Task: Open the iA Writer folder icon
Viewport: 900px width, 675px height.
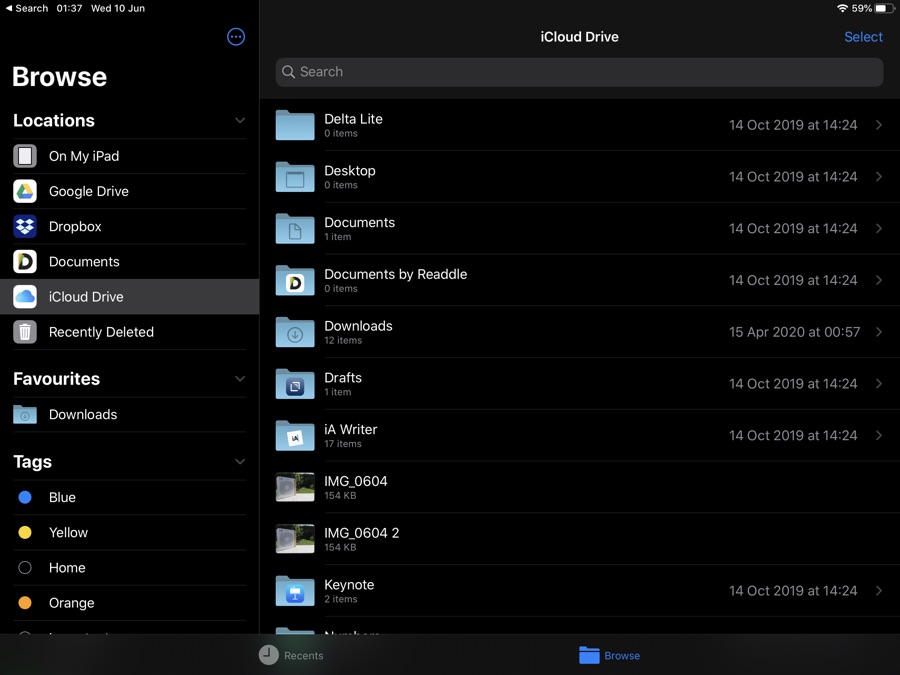Action: pyautogui.click(x=295, y=435)
